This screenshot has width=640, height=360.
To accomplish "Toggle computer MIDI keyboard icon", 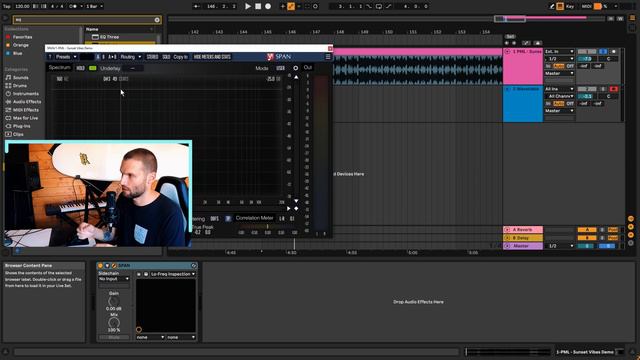I will 560,6.
